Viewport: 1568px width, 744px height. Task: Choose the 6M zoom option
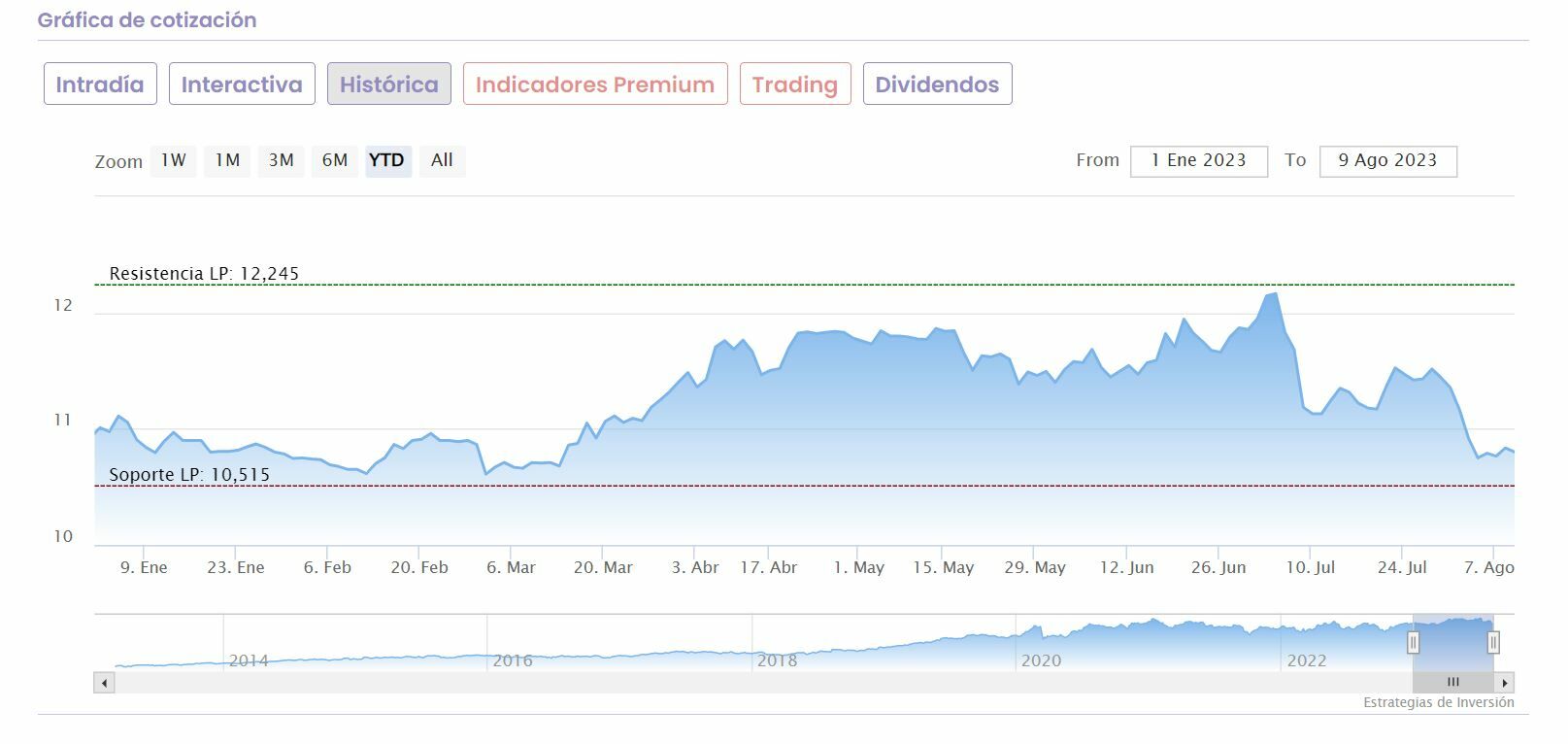pyautogui.click(x=335, y=160)
